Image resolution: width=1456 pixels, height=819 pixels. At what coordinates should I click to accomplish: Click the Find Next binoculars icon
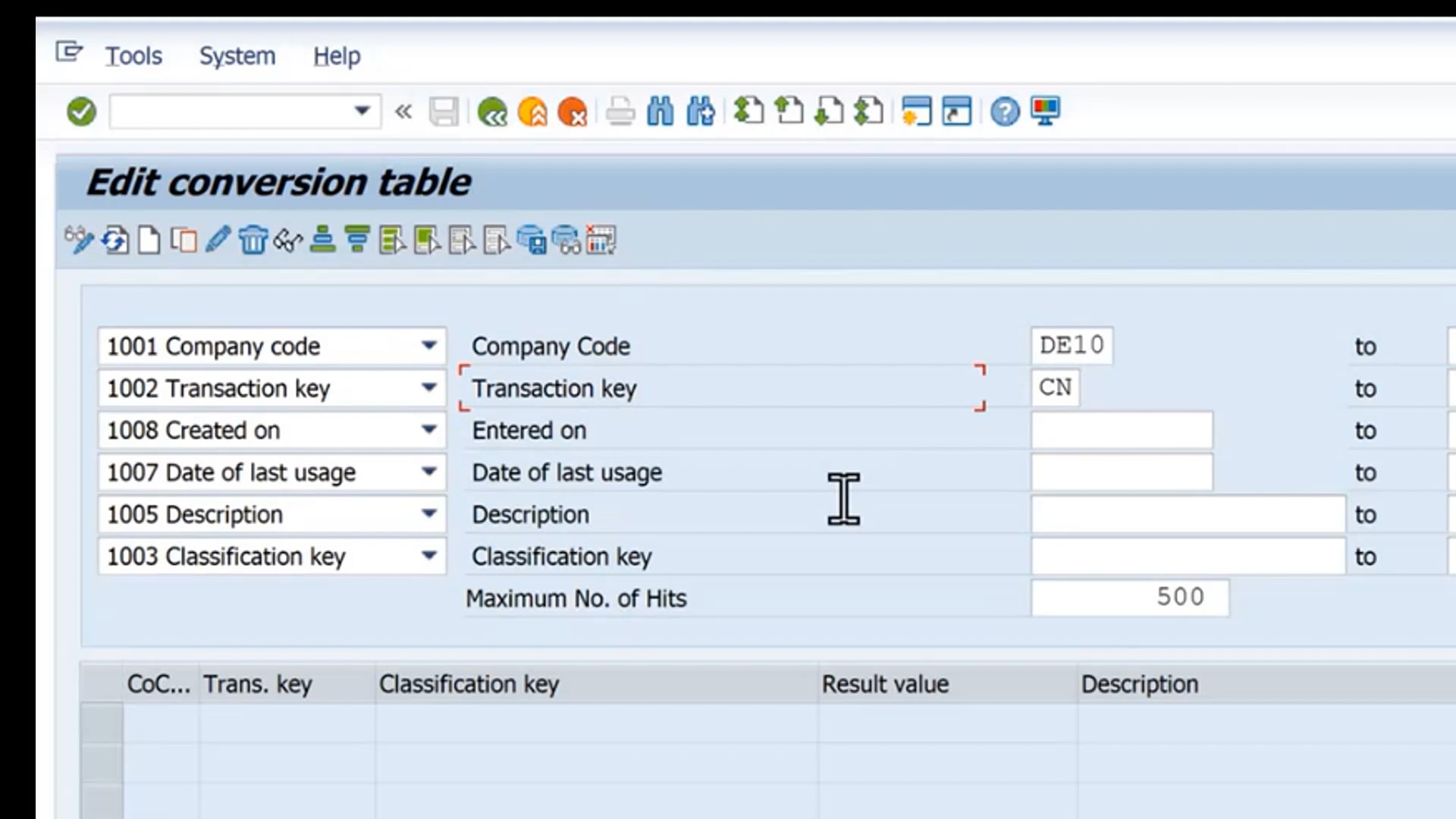point(701,112)
